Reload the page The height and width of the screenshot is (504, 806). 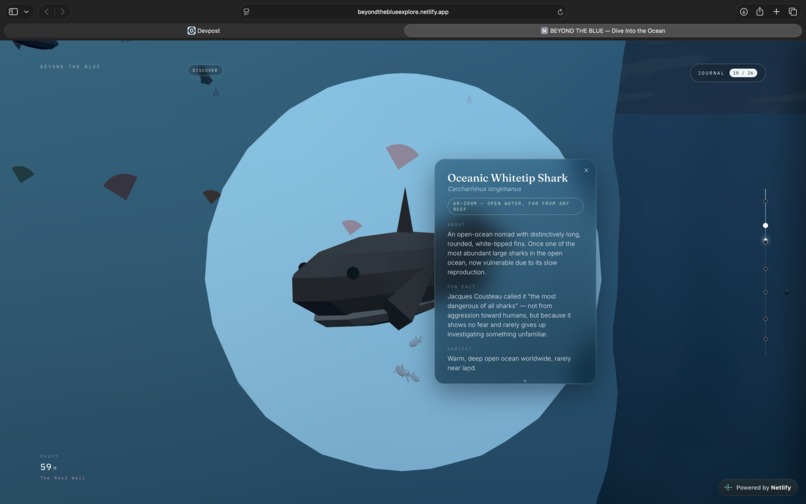560,12
